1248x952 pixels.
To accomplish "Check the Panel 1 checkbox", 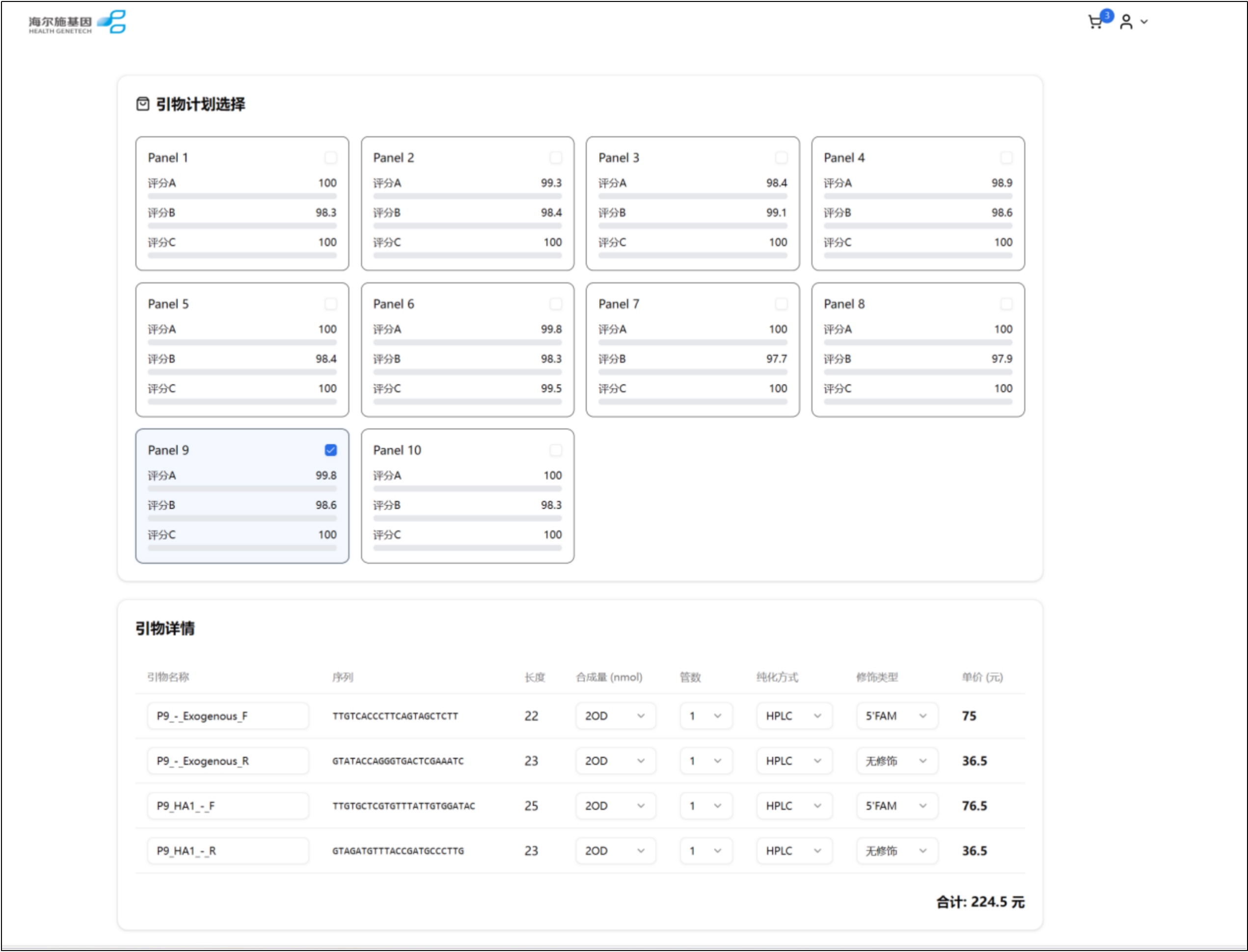I will pos(330,158).
